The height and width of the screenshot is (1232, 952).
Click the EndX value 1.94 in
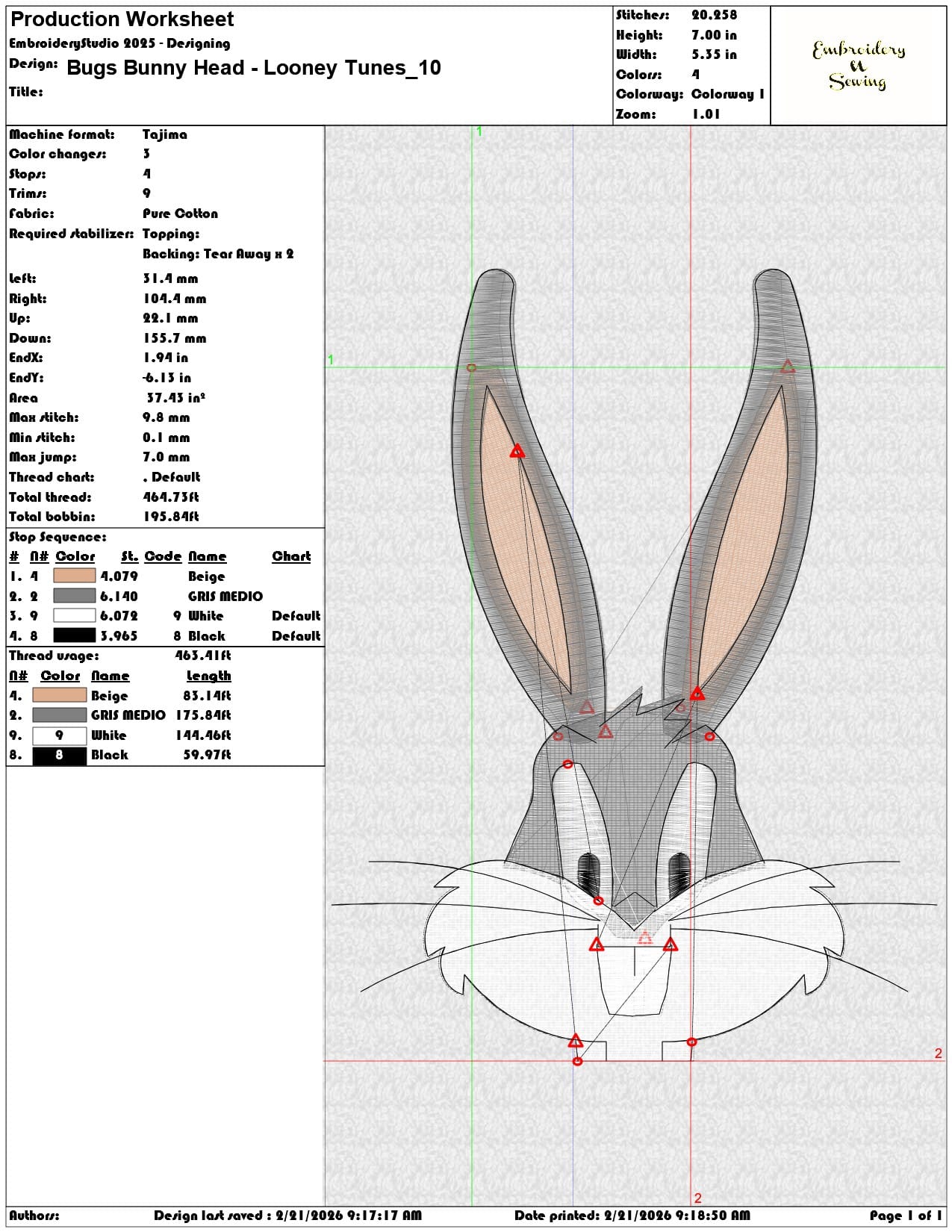[165, 358]
